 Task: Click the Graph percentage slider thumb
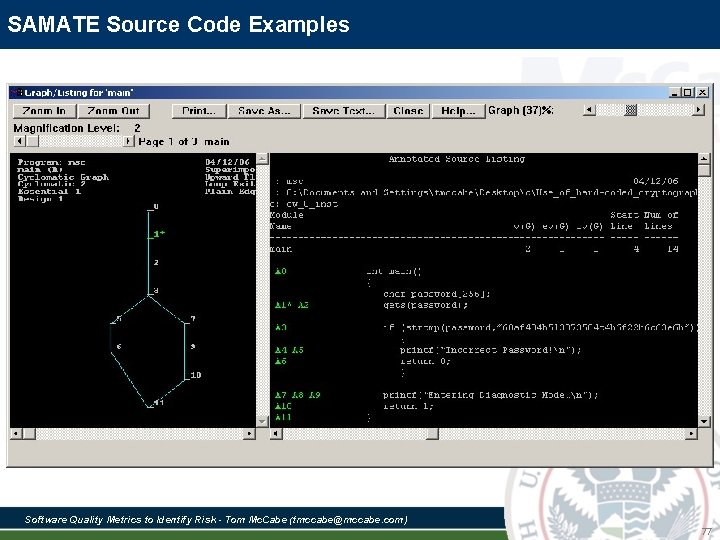[x=631, y=110]
